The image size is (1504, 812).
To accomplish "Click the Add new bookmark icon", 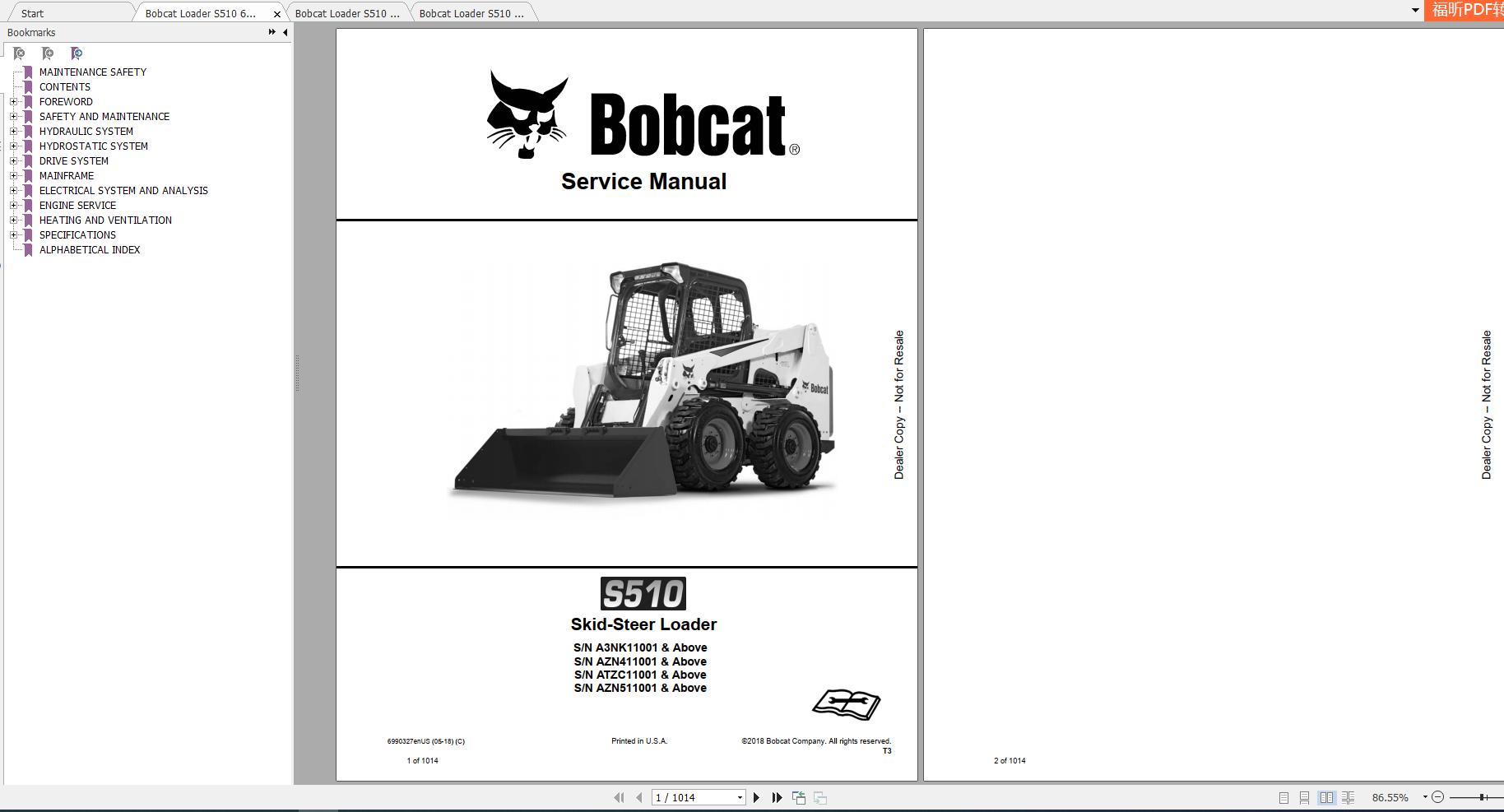I will point(48,53).
